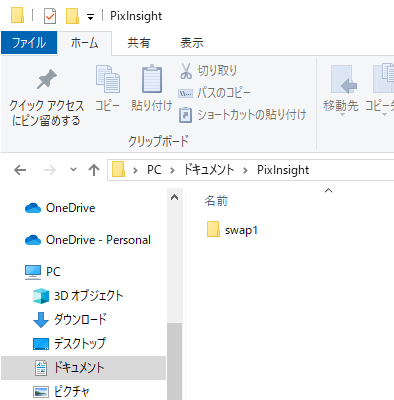The width and height of the screenshot is (394, 400).
Task: Expand the chevron before PC in breadcrumb
Action: point(135,171)
